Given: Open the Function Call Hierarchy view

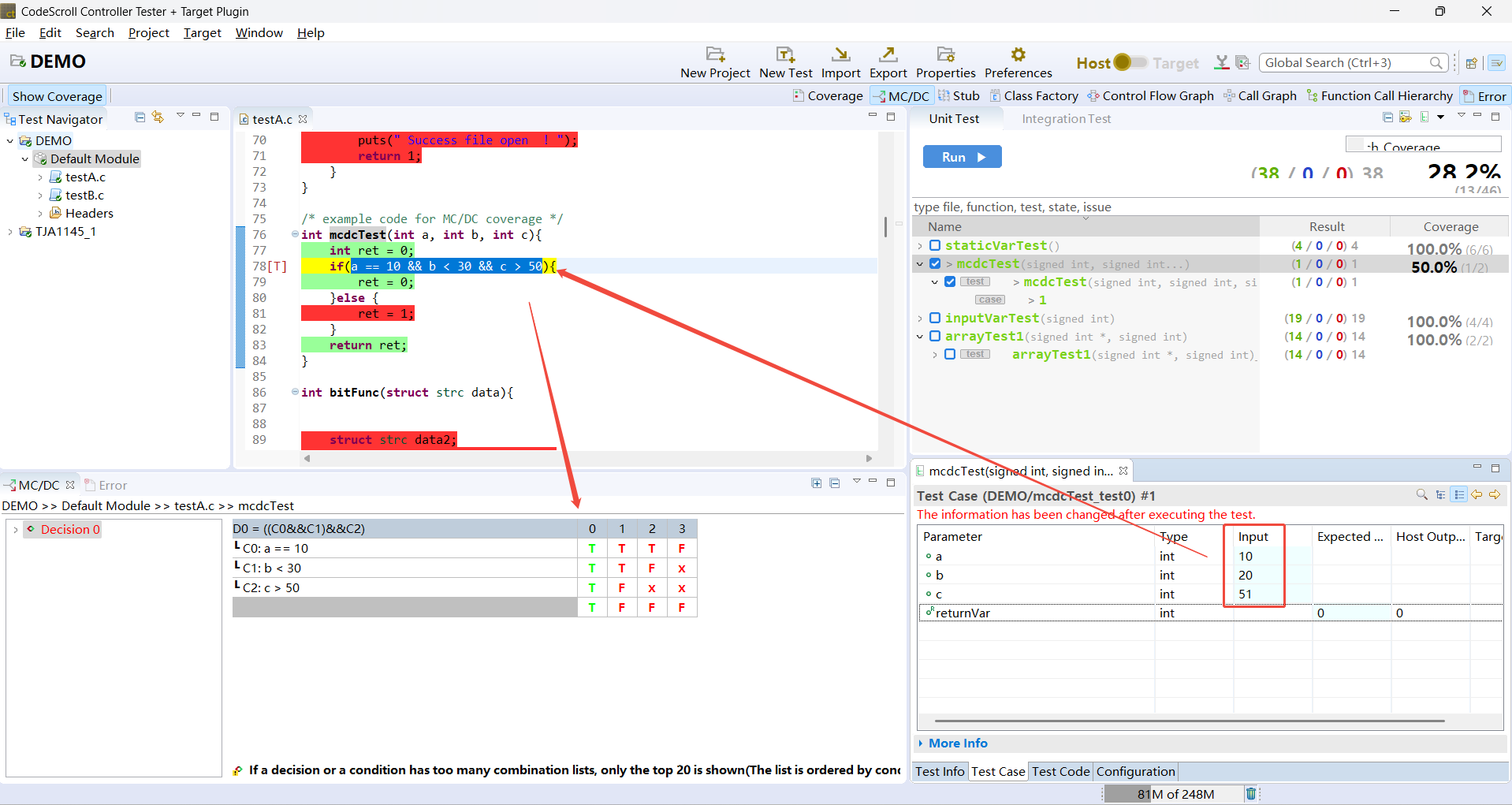Looking at the screenshot, I should coord(1380,96).
